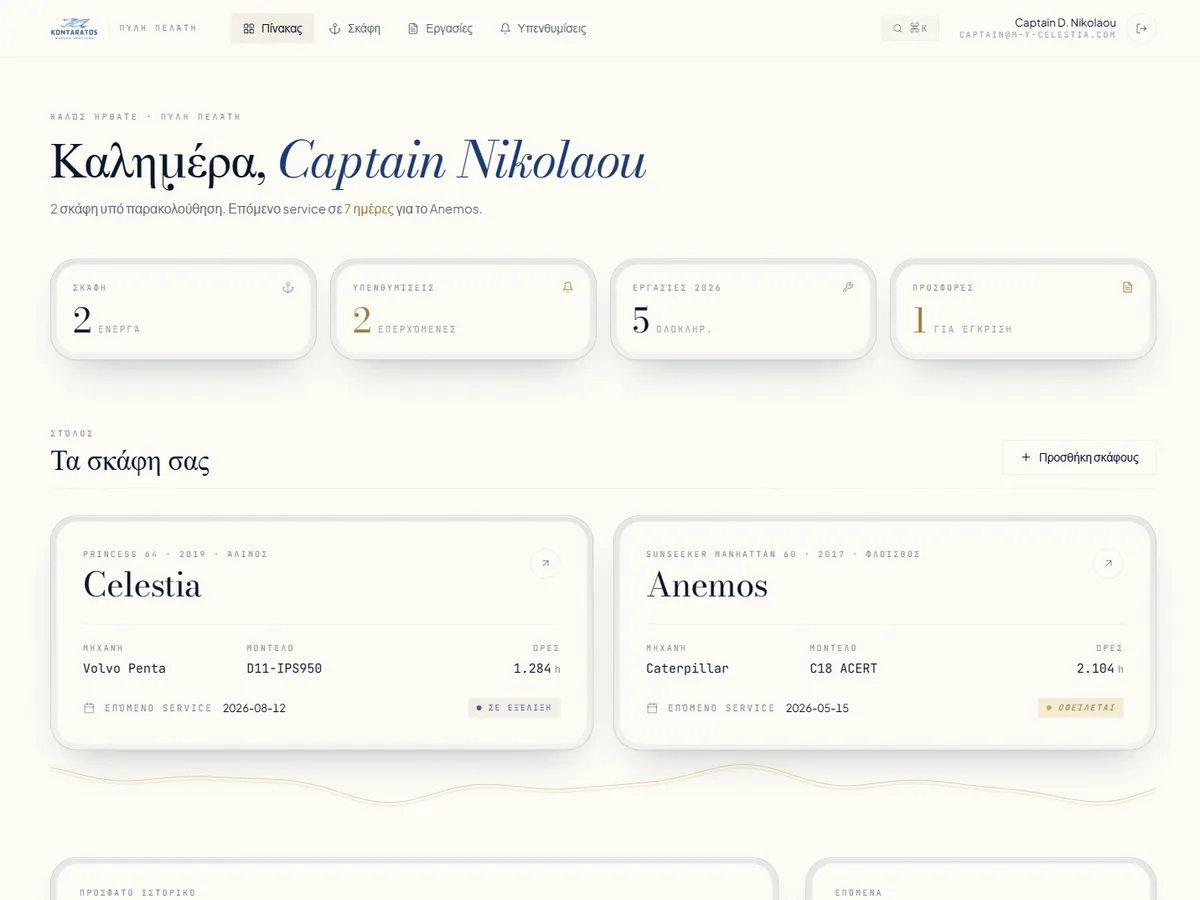Viewport: 1200px width, 900px height.
Task: Click the Anemos vessel name
Action: pos(707,585)
